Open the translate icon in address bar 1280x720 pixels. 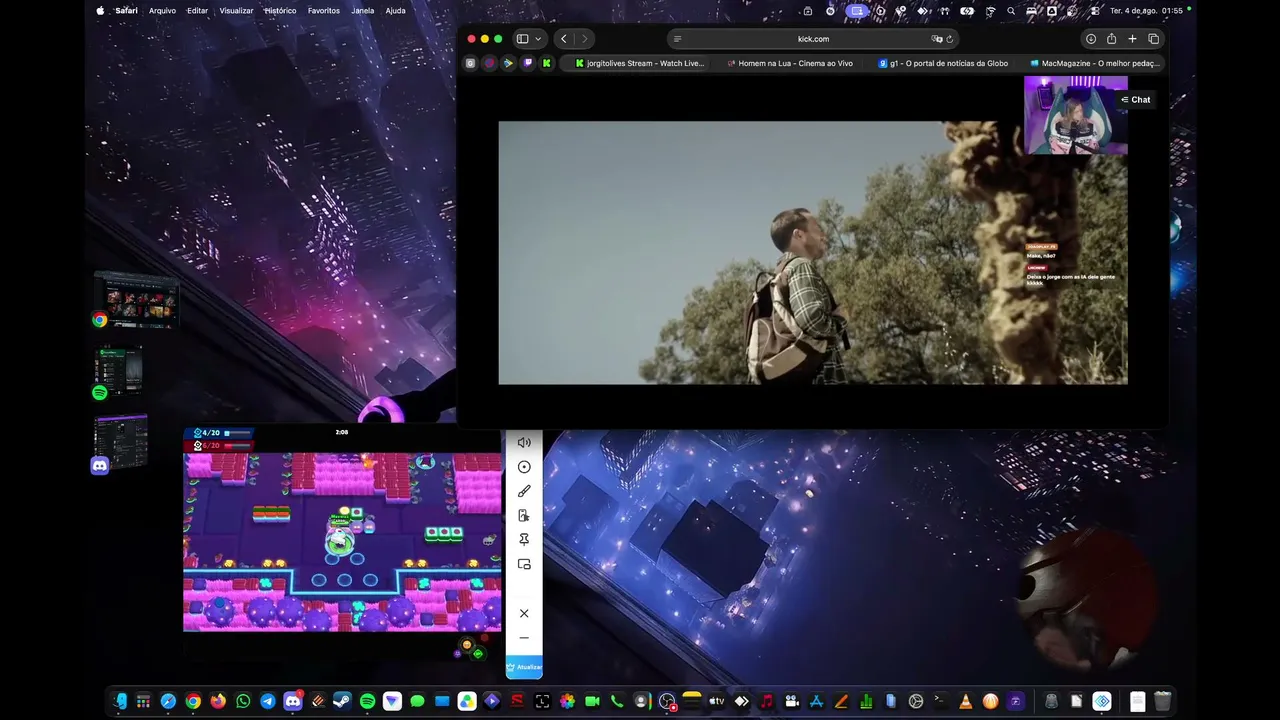point(937,39)
